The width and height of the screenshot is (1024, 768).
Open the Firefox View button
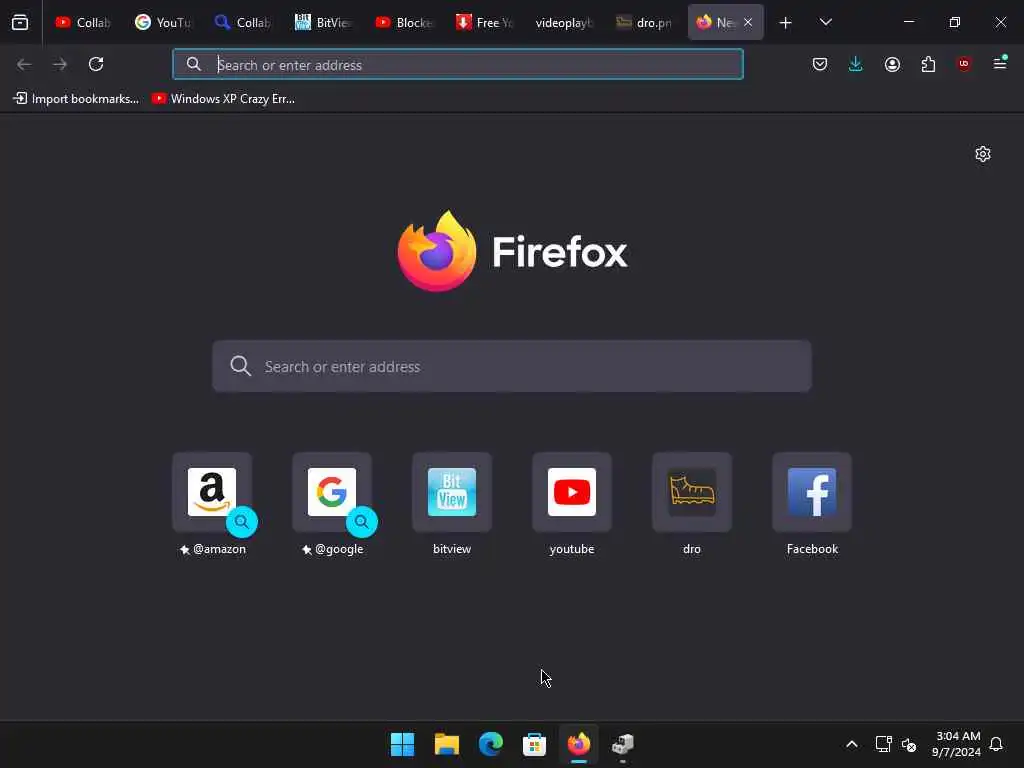(x=20, y=22)
